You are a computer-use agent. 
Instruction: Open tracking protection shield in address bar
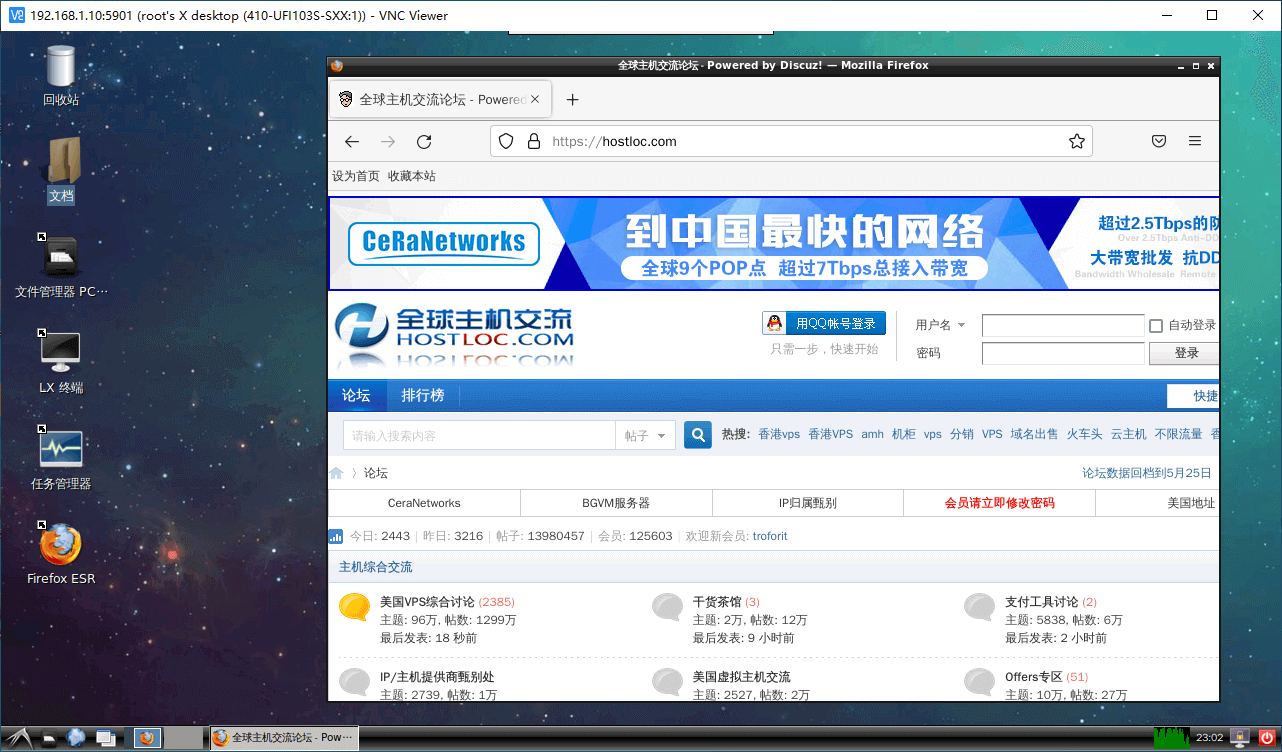coord(506,142)
